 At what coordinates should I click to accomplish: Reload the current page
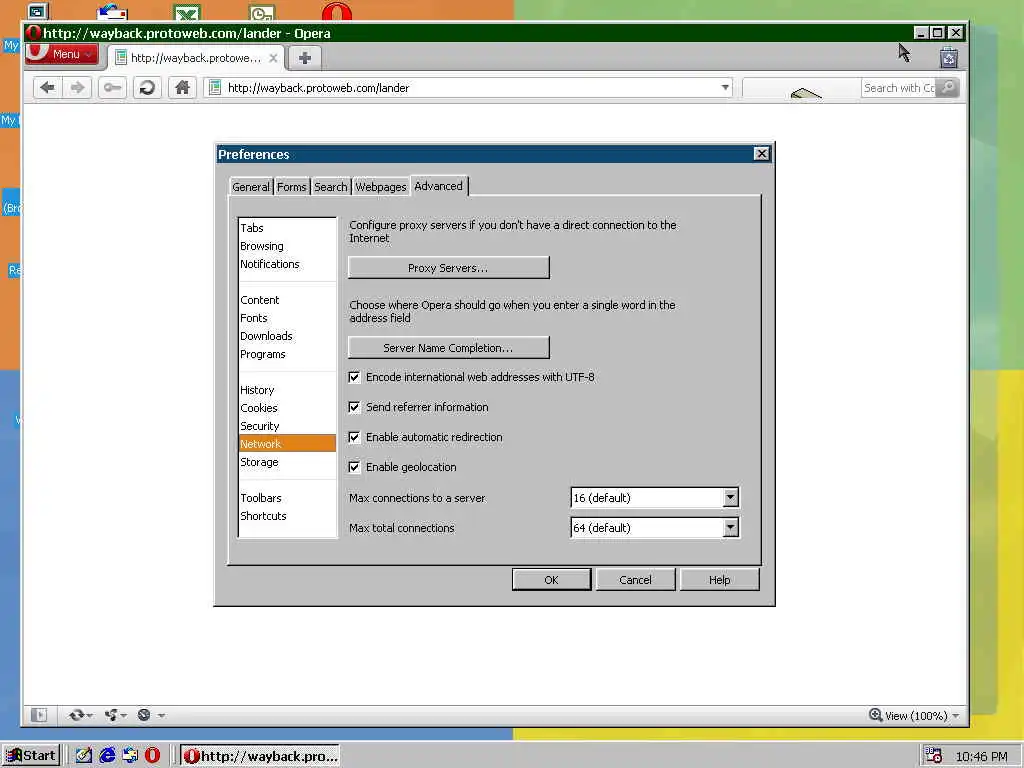tap(148, 88)
